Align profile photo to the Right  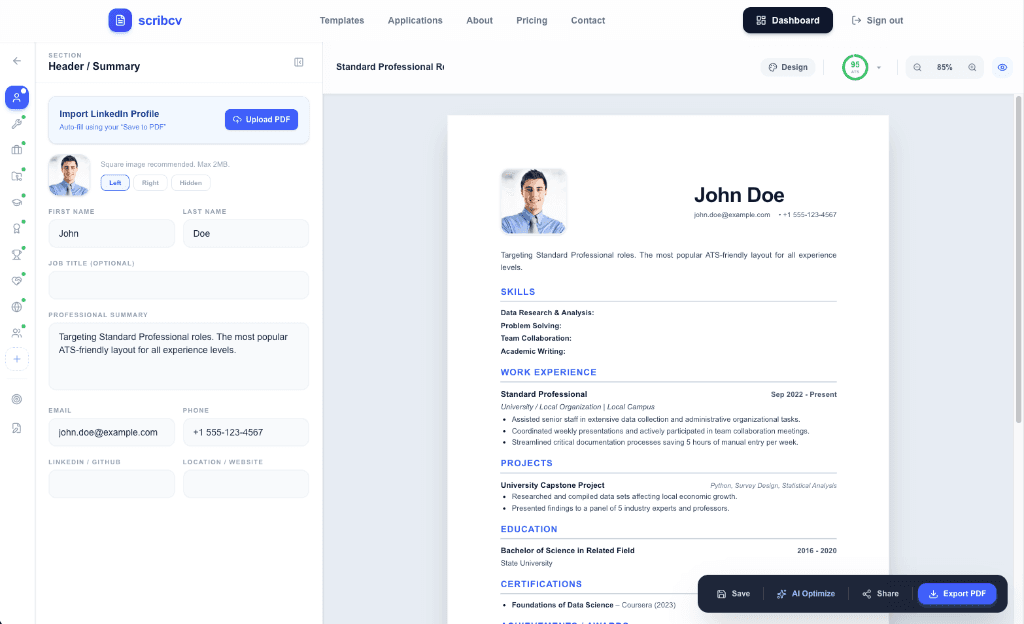point(150,183)
